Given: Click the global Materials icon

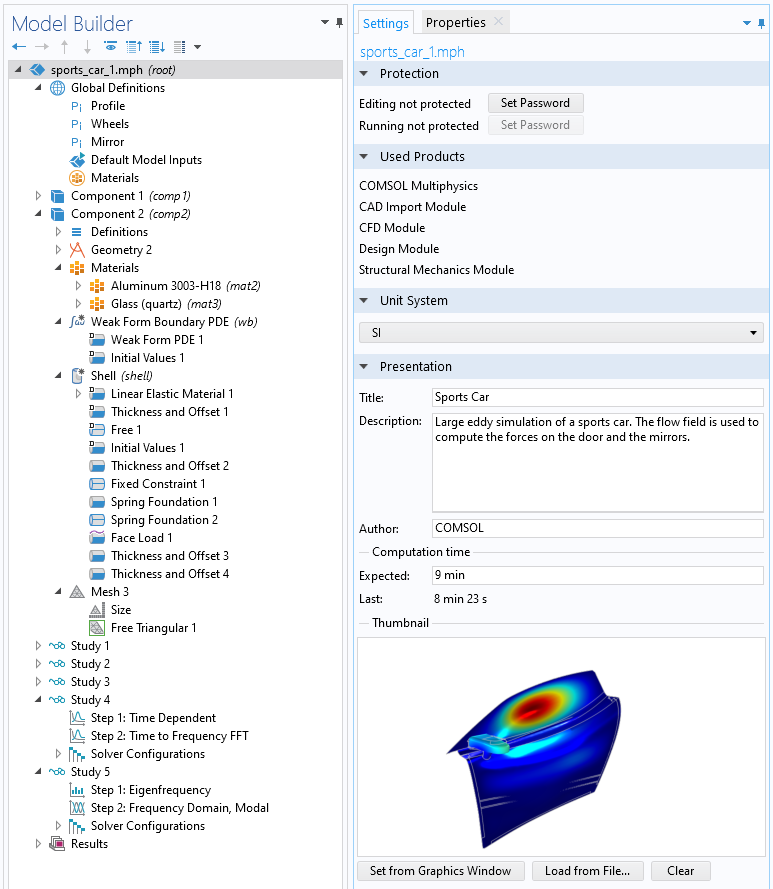Looking at the screenshot, I should tap(77, 178).
